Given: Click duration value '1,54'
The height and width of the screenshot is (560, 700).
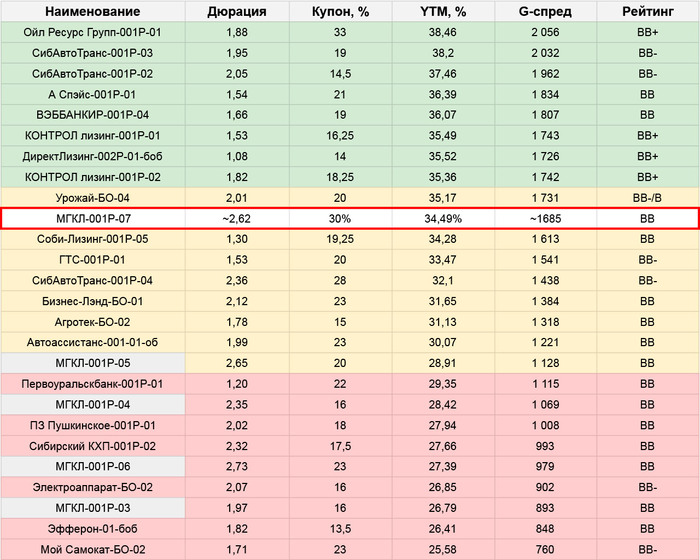Looking at the screenshot, I should click(237, 94).
